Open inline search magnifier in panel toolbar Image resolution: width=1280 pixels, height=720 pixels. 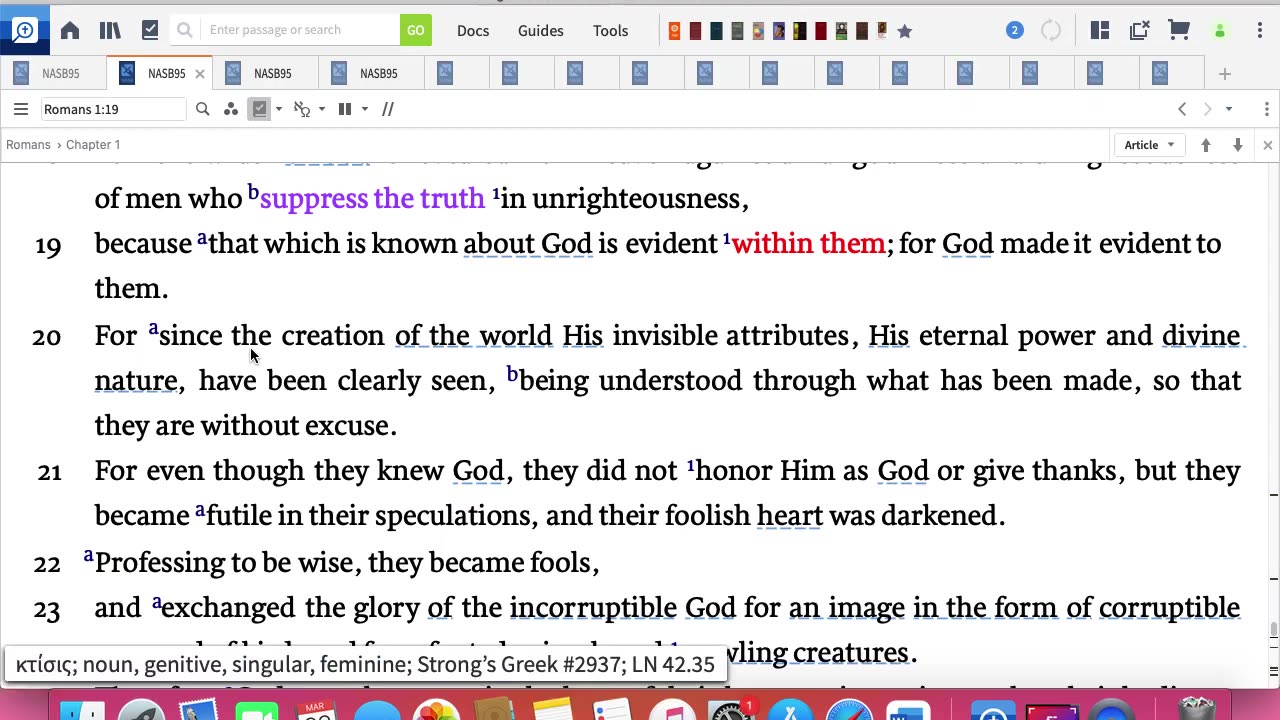pyautogui.click(x=203, y=109)
